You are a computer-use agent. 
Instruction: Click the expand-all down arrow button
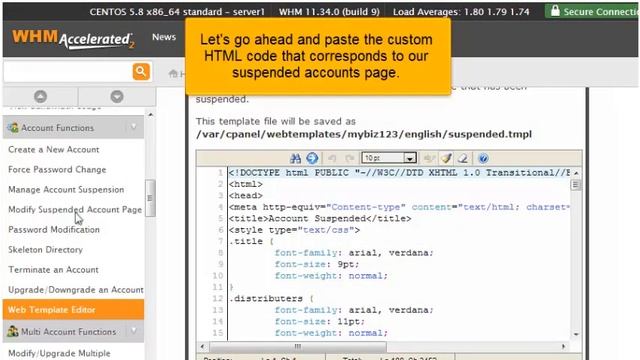click(117, 97)
